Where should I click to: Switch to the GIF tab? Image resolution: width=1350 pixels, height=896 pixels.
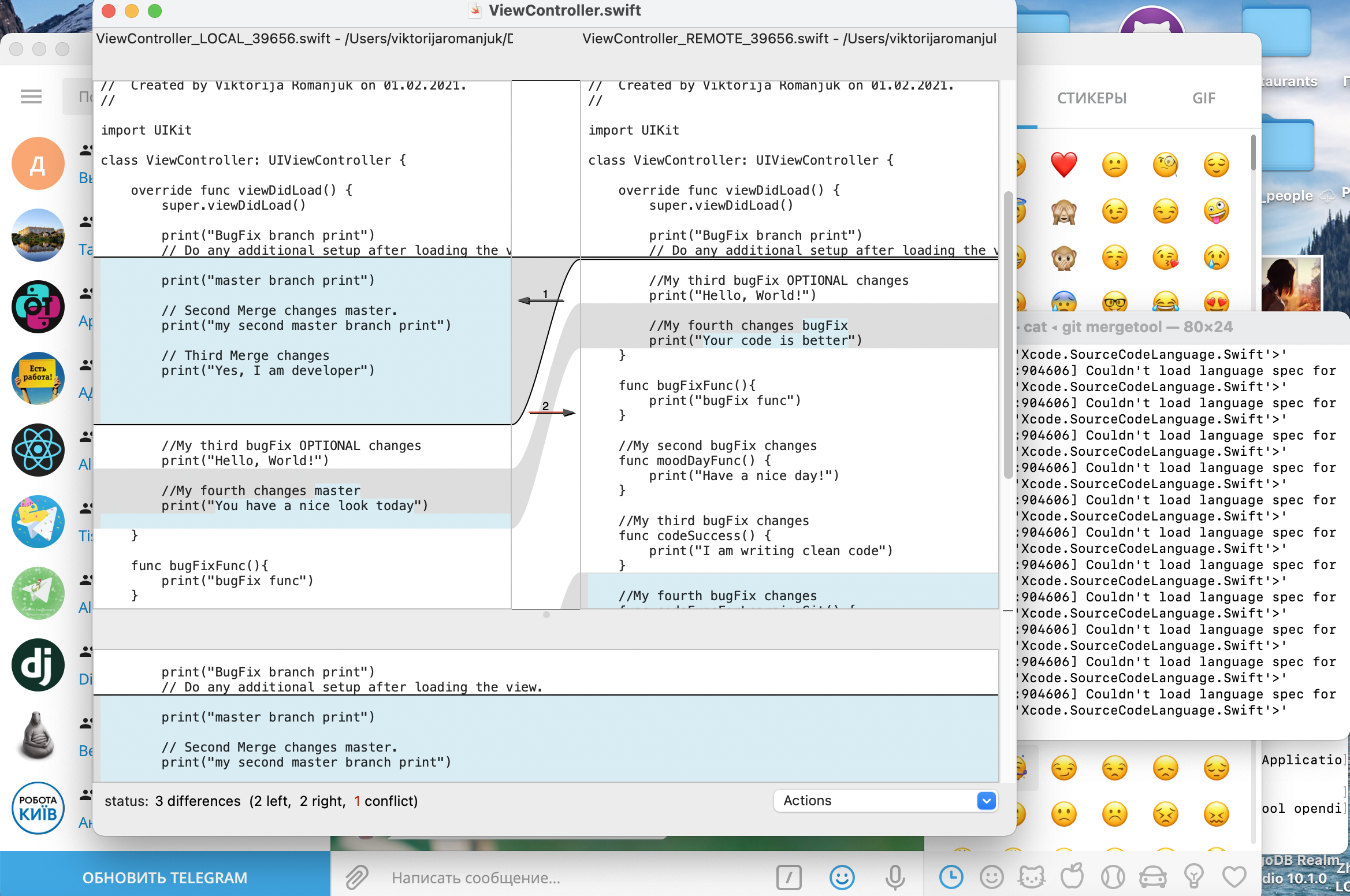1204,98
